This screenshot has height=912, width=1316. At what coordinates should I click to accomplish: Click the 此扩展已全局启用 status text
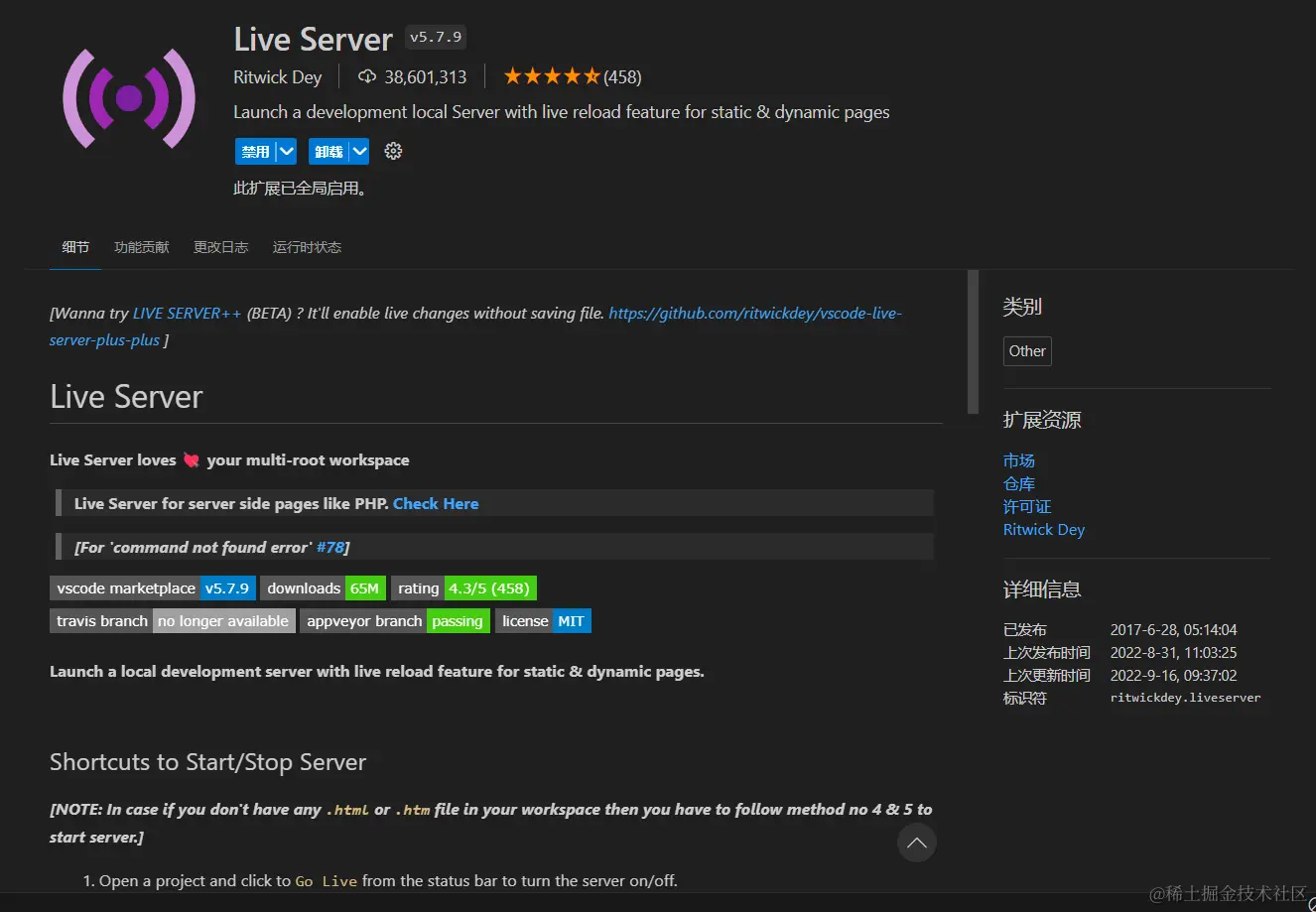302,188
